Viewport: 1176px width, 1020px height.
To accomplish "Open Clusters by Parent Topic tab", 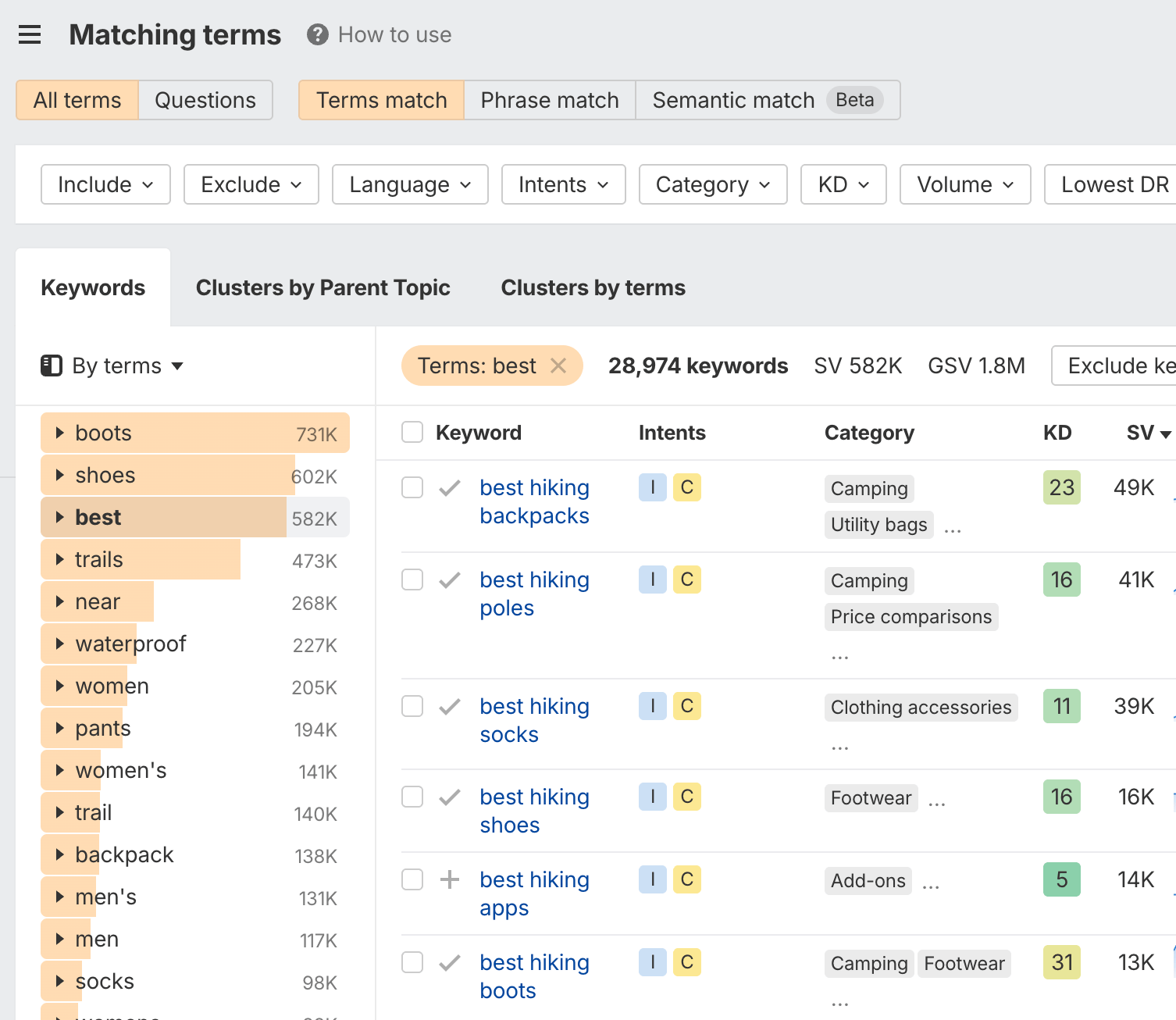I will coord(323,287).
